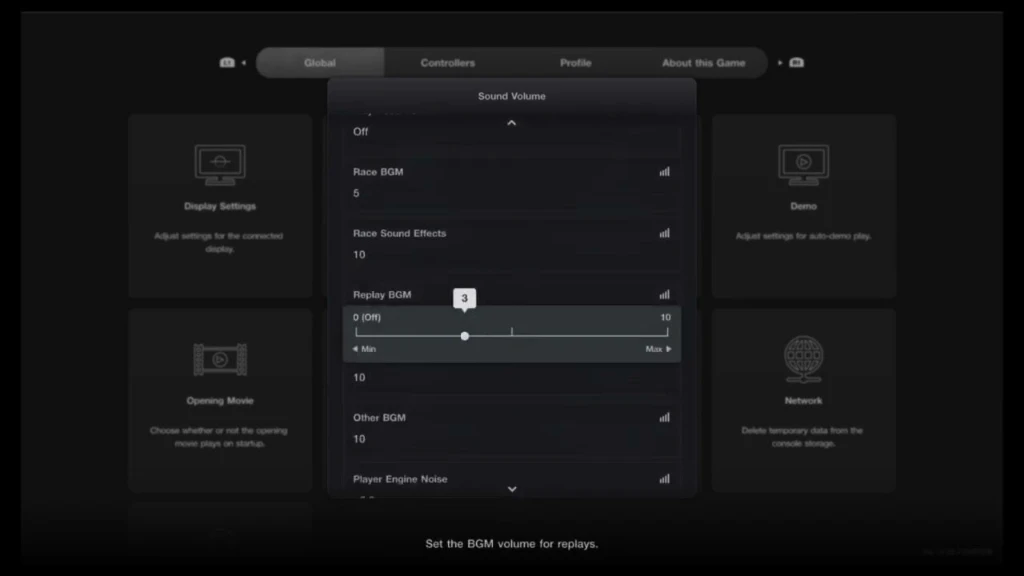Click the '0 (Off)' slider label
This screenshot has height=576, width=1024.
[x=367, y=317]
